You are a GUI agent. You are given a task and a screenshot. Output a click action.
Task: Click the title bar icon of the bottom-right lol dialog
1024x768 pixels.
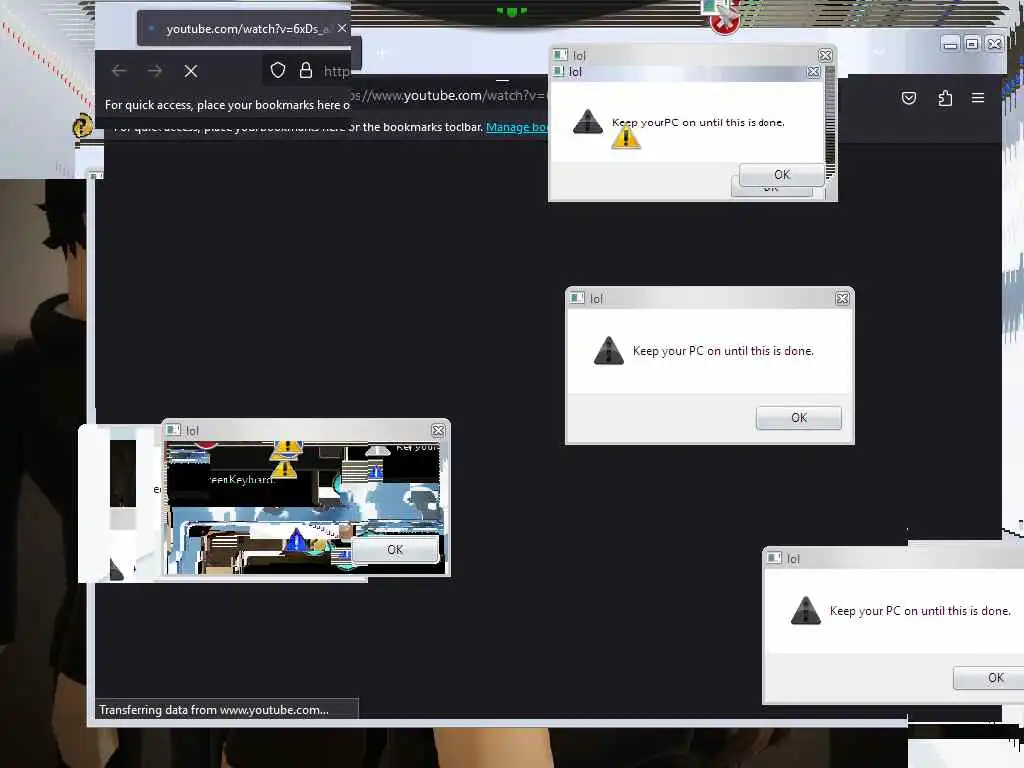[775, 558]
